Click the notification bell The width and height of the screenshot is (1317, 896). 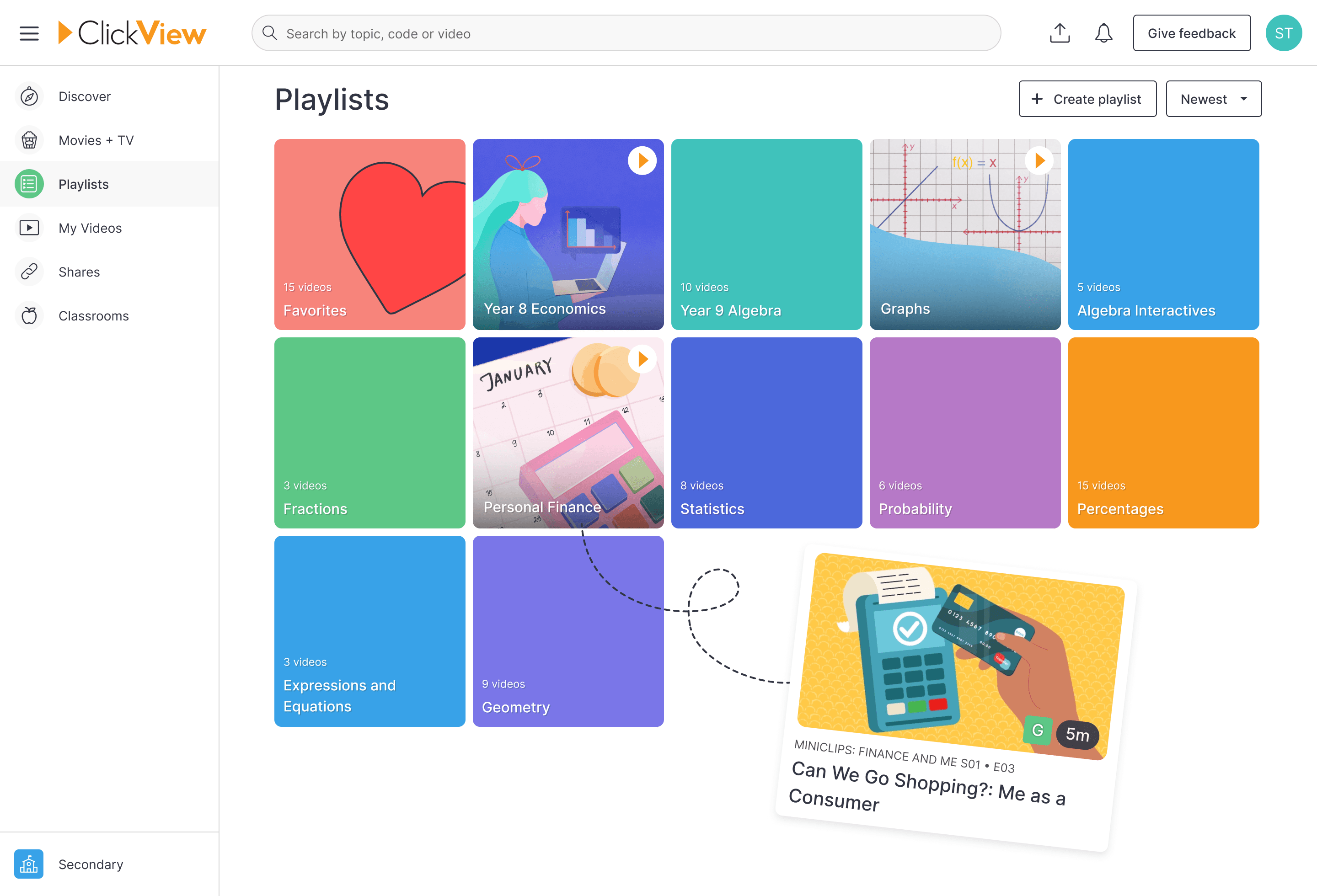1103,33
